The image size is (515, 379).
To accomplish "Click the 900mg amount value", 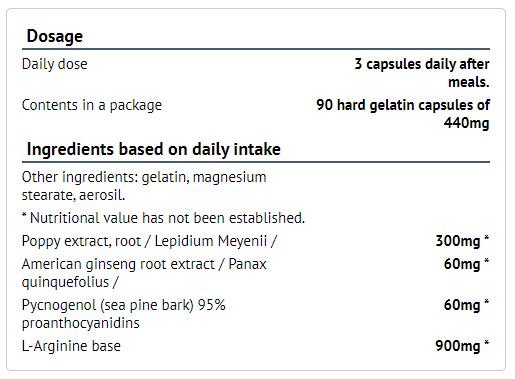I will (462, 346).
